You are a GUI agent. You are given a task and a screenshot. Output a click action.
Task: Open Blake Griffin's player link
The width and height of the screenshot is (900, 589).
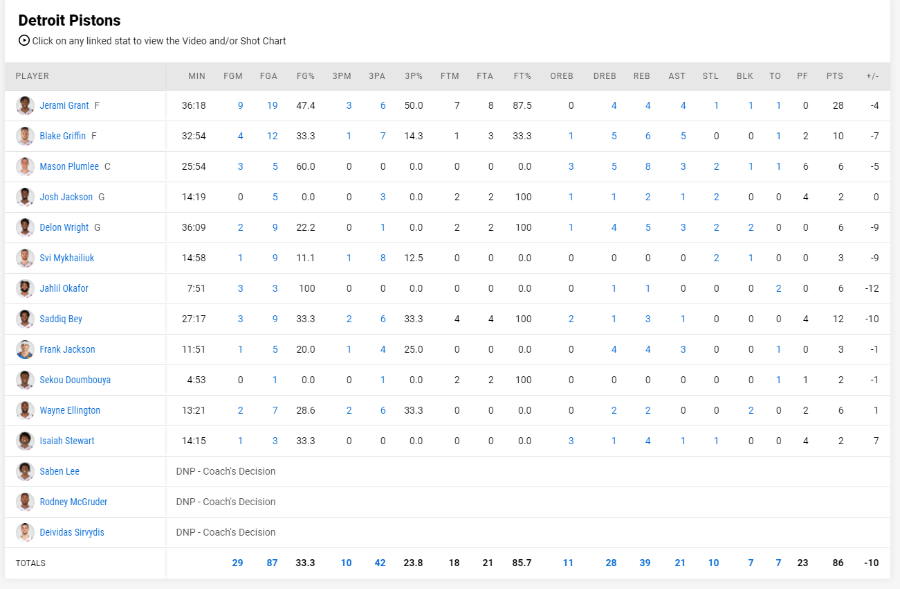click(63, 136)
